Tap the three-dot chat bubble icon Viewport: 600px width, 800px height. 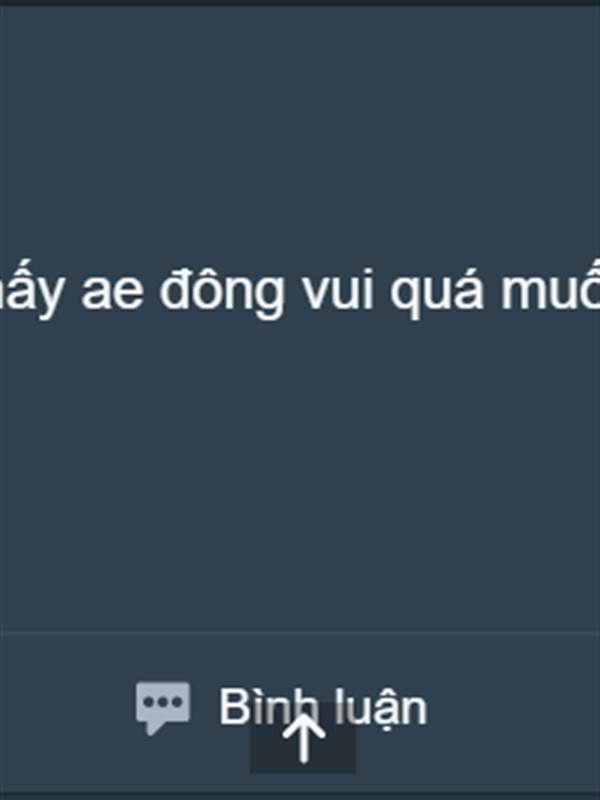coord(163,708)
